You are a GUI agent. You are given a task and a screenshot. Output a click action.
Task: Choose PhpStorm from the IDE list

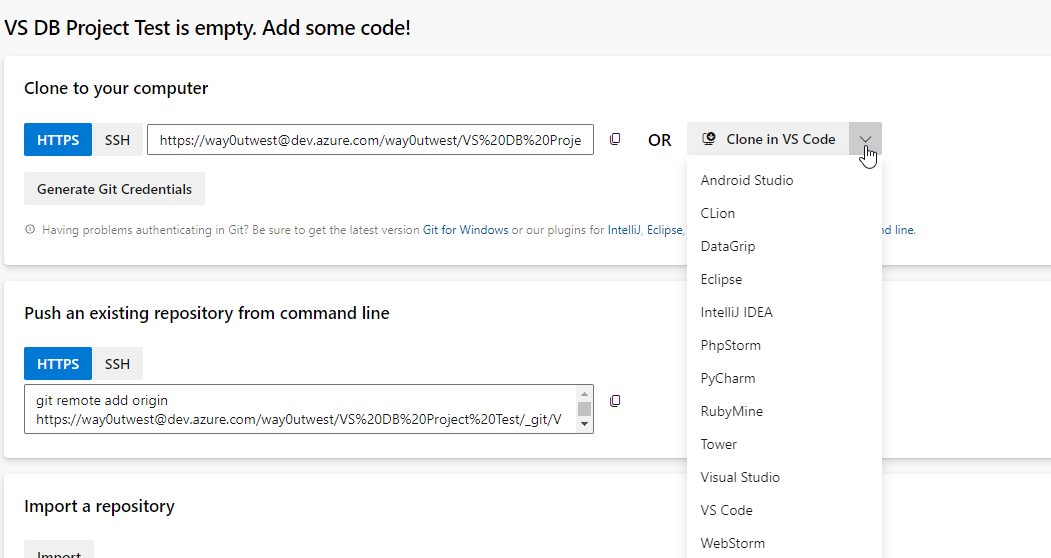coord(784,345)
